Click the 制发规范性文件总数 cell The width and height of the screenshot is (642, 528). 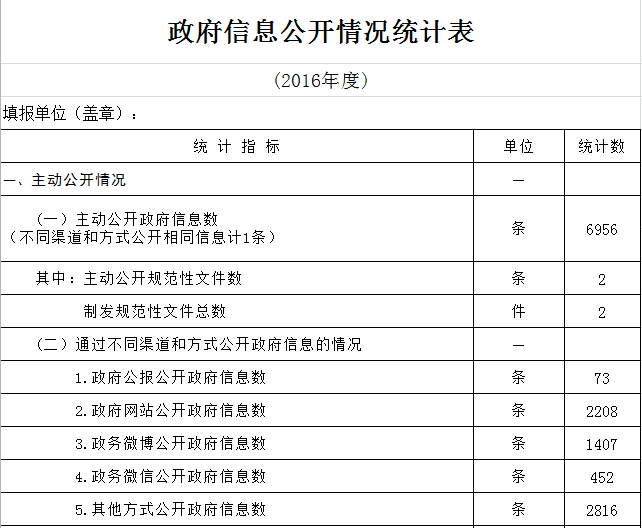tap(155, 312)
